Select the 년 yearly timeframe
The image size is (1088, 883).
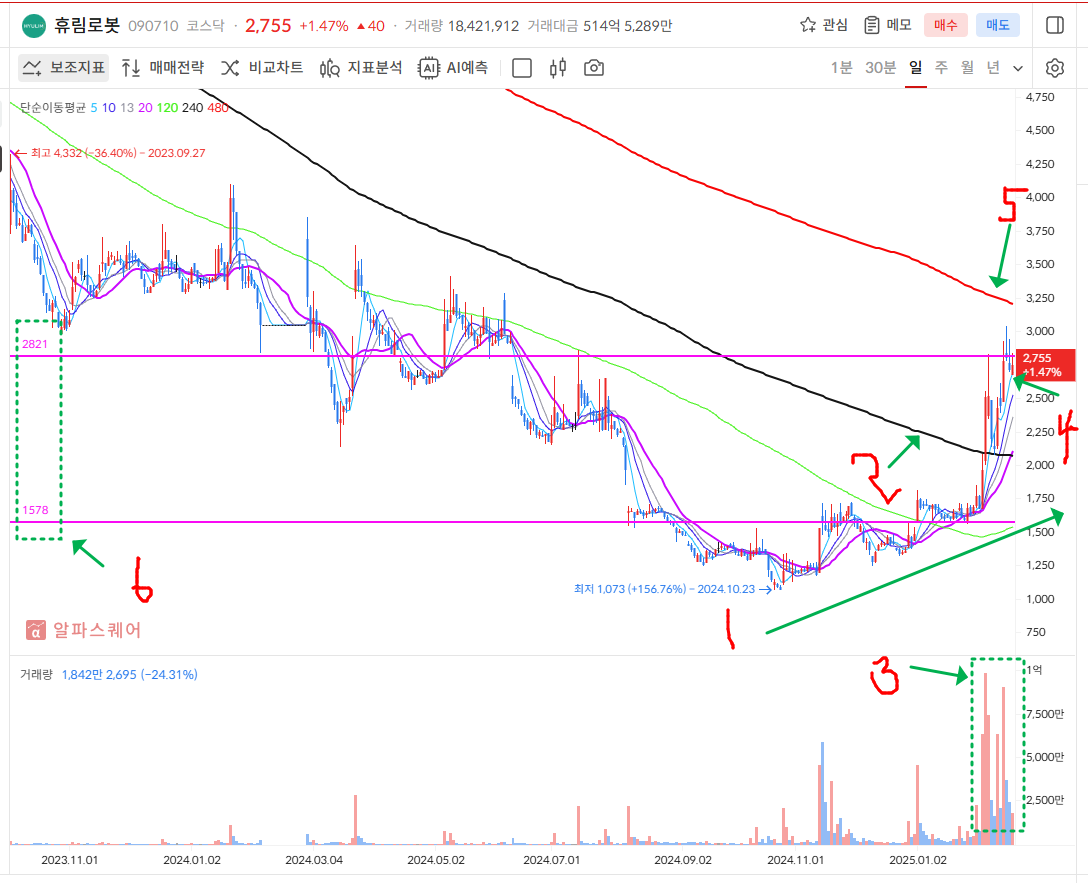pos(993,67)
